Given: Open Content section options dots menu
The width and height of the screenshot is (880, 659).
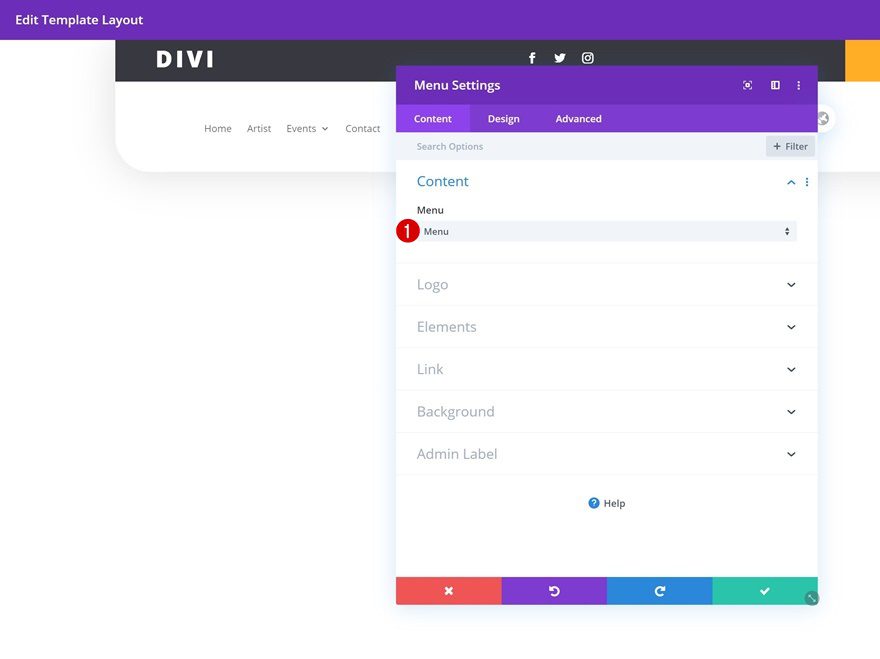Looking at the screenshot, I should pyautogui.click(x=807, y=182).
